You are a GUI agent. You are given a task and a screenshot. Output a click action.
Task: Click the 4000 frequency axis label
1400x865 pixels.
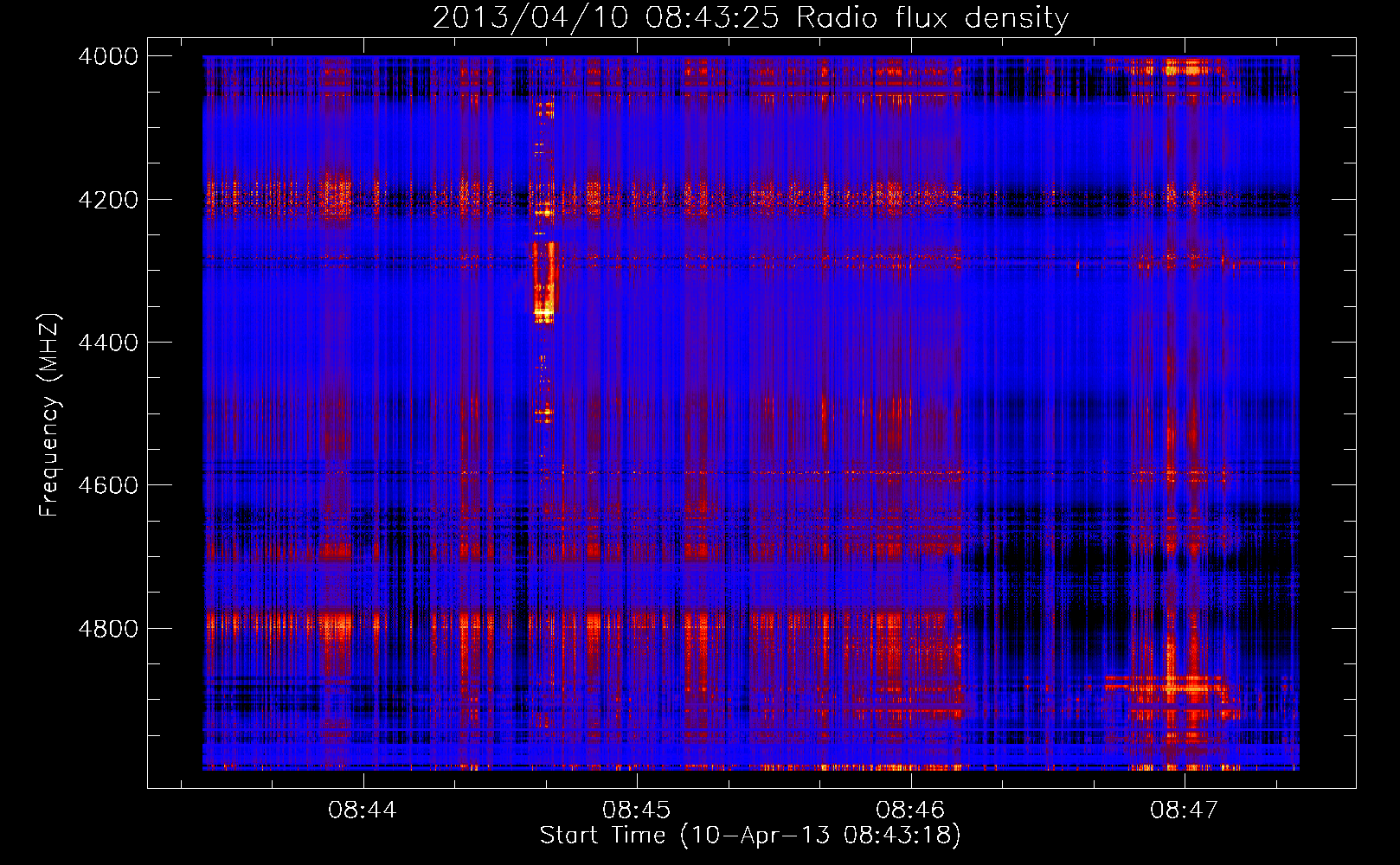click(x=108, y=56)
